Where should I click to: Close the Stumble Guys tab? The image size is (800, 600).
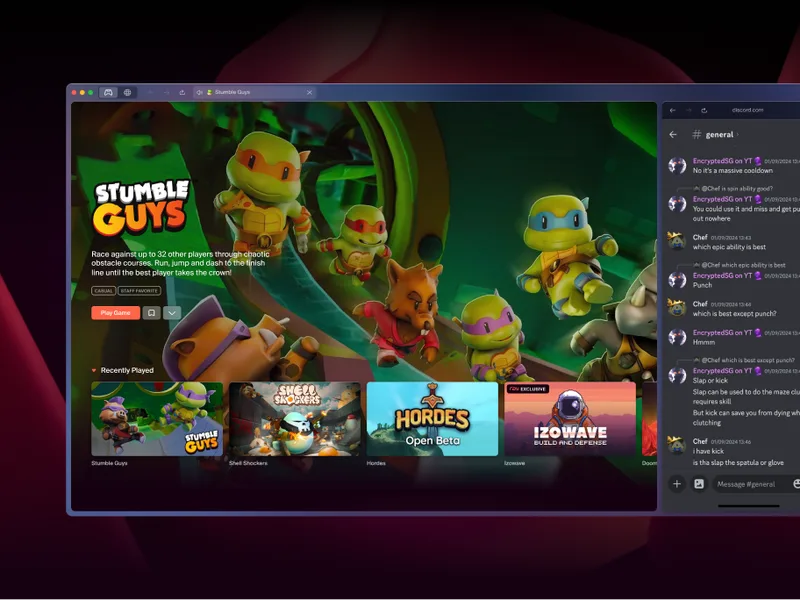pos(309,92)
